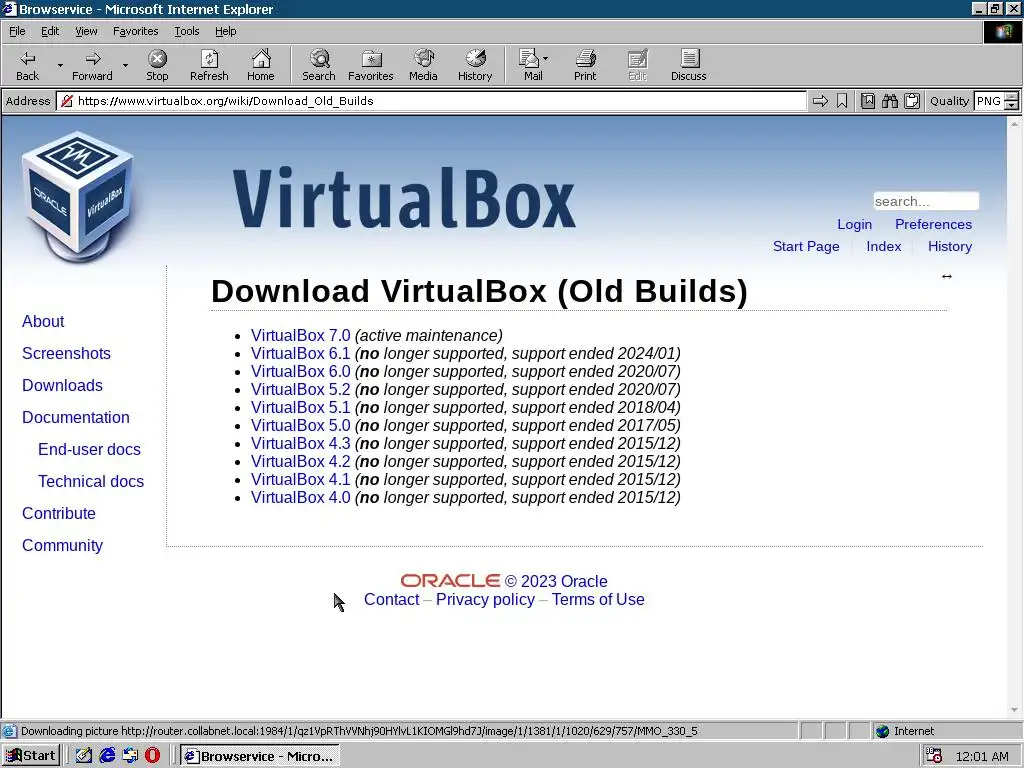Open the VirtualBox 5.2 link
1024x768 pixels.
[300, 389]
